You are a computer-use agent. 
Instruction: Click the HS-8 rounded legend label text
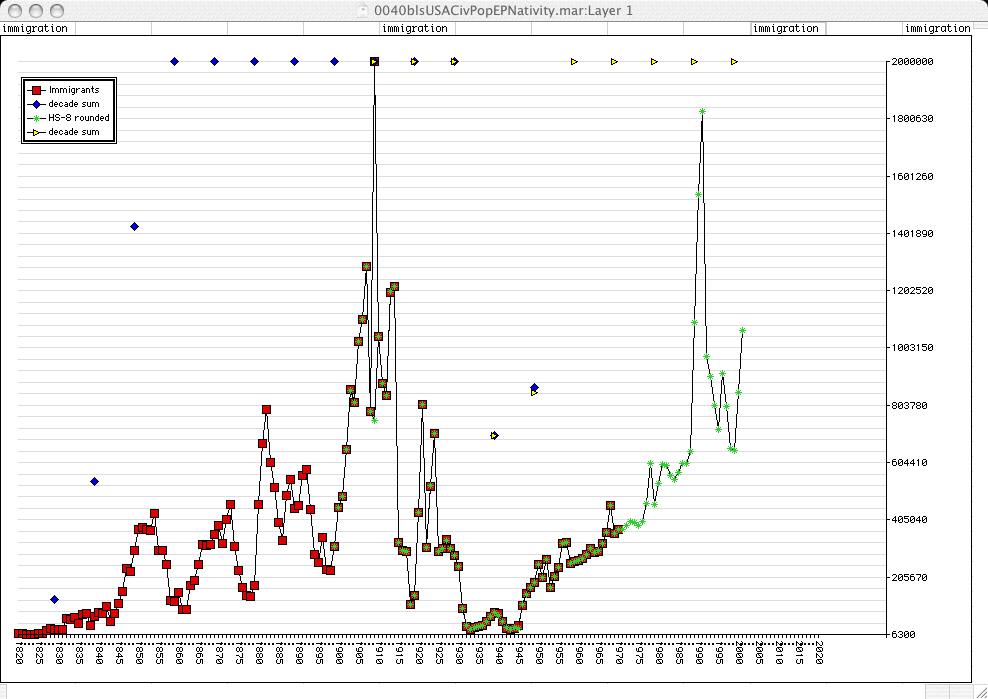click(x=79, y=118)
